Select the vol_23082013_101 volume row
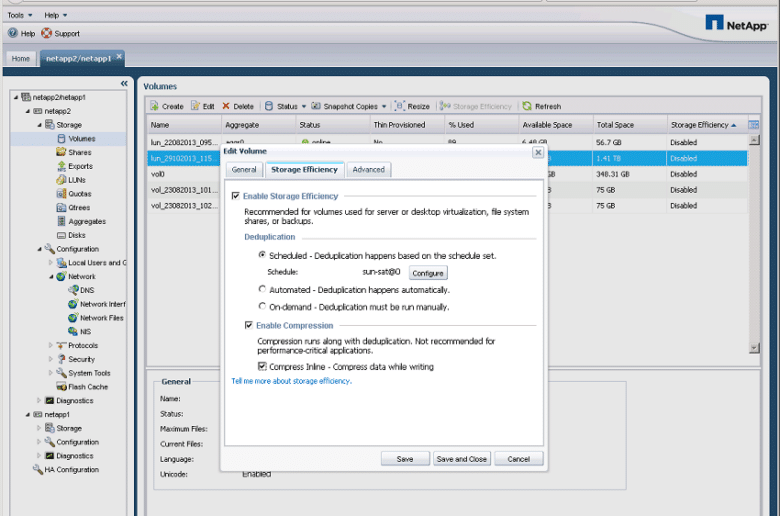 [x=447, y=190]
